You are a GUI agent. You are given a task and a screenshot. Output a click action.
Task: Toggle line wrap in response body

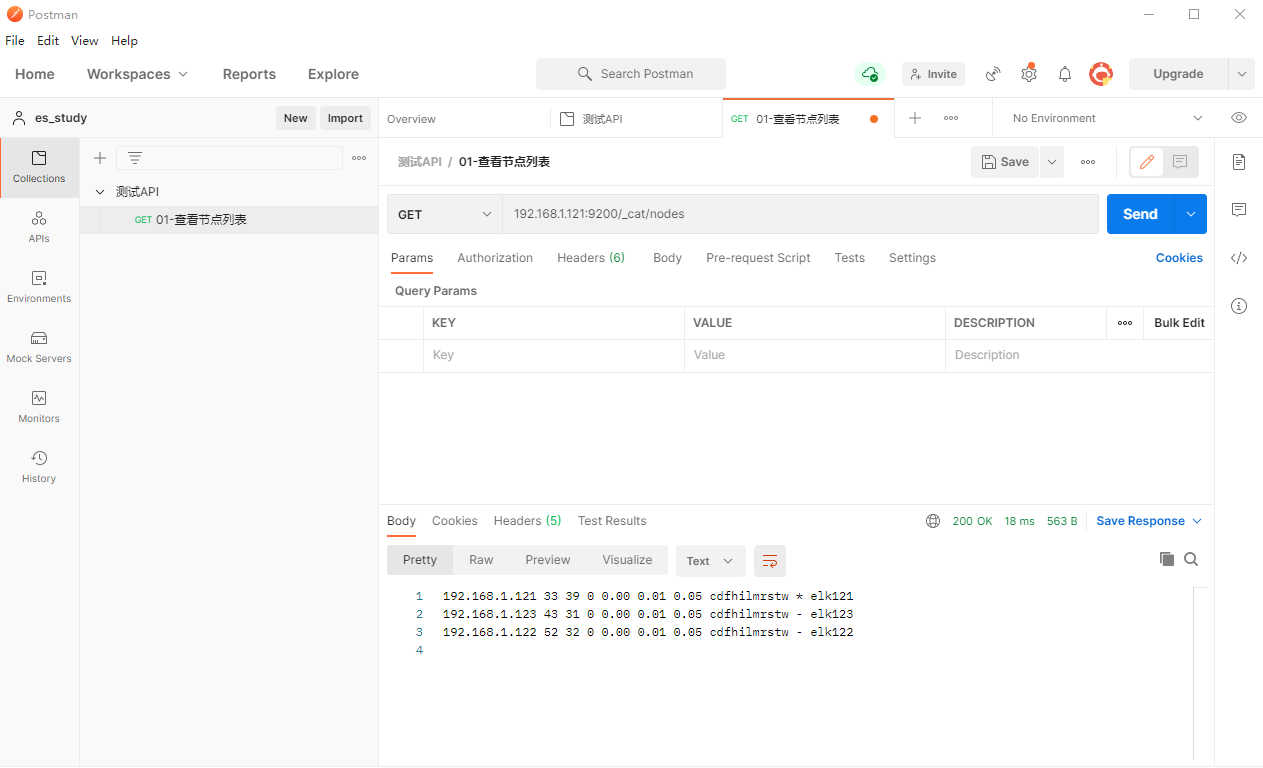click(769, 561)
